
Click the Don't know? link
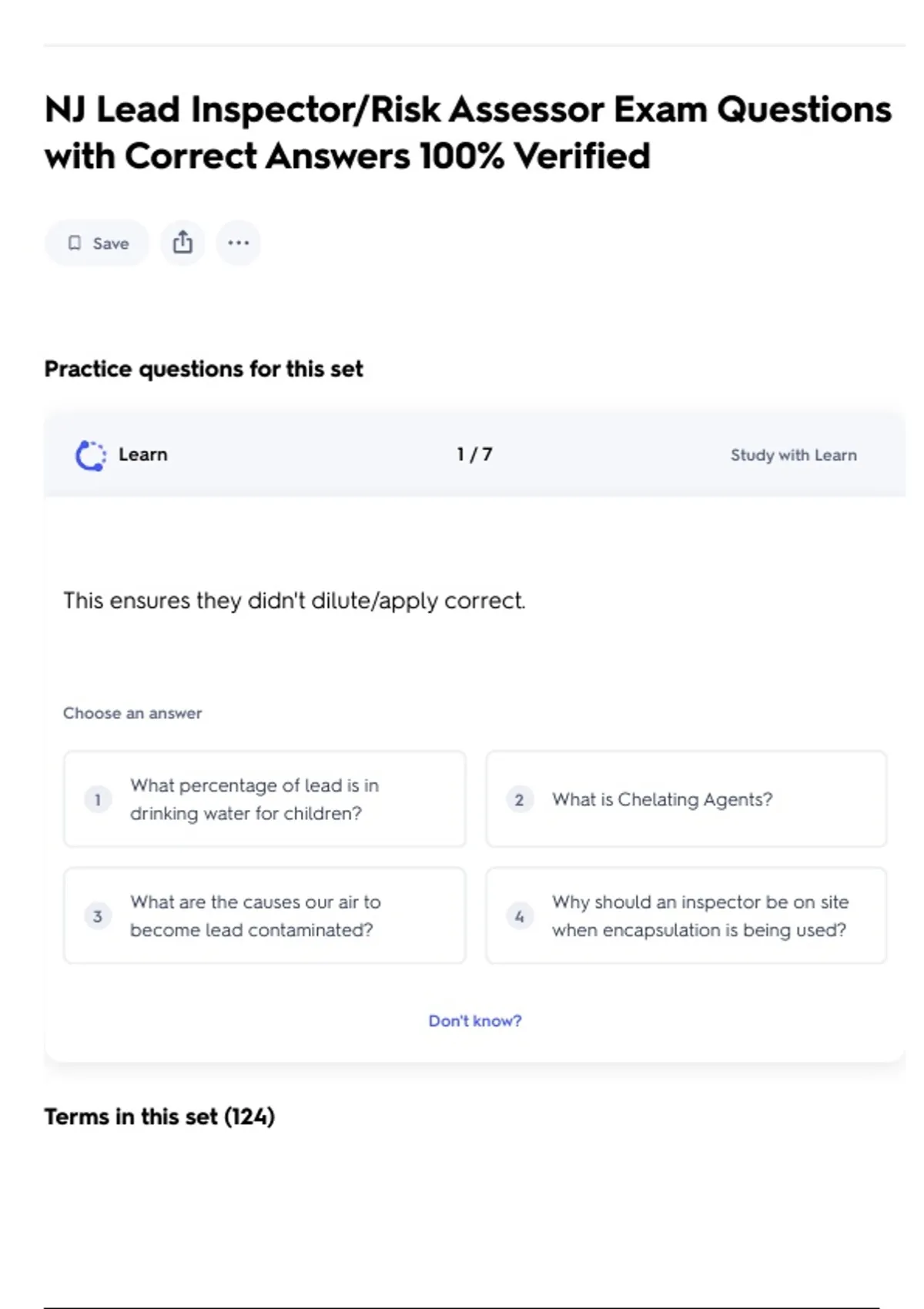(x=474, y=1020)
